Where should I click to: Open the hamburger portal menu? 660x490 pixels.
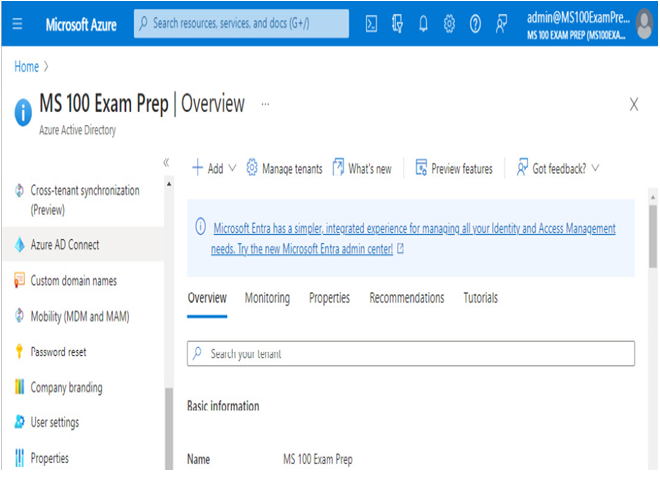tap(17, 24)
